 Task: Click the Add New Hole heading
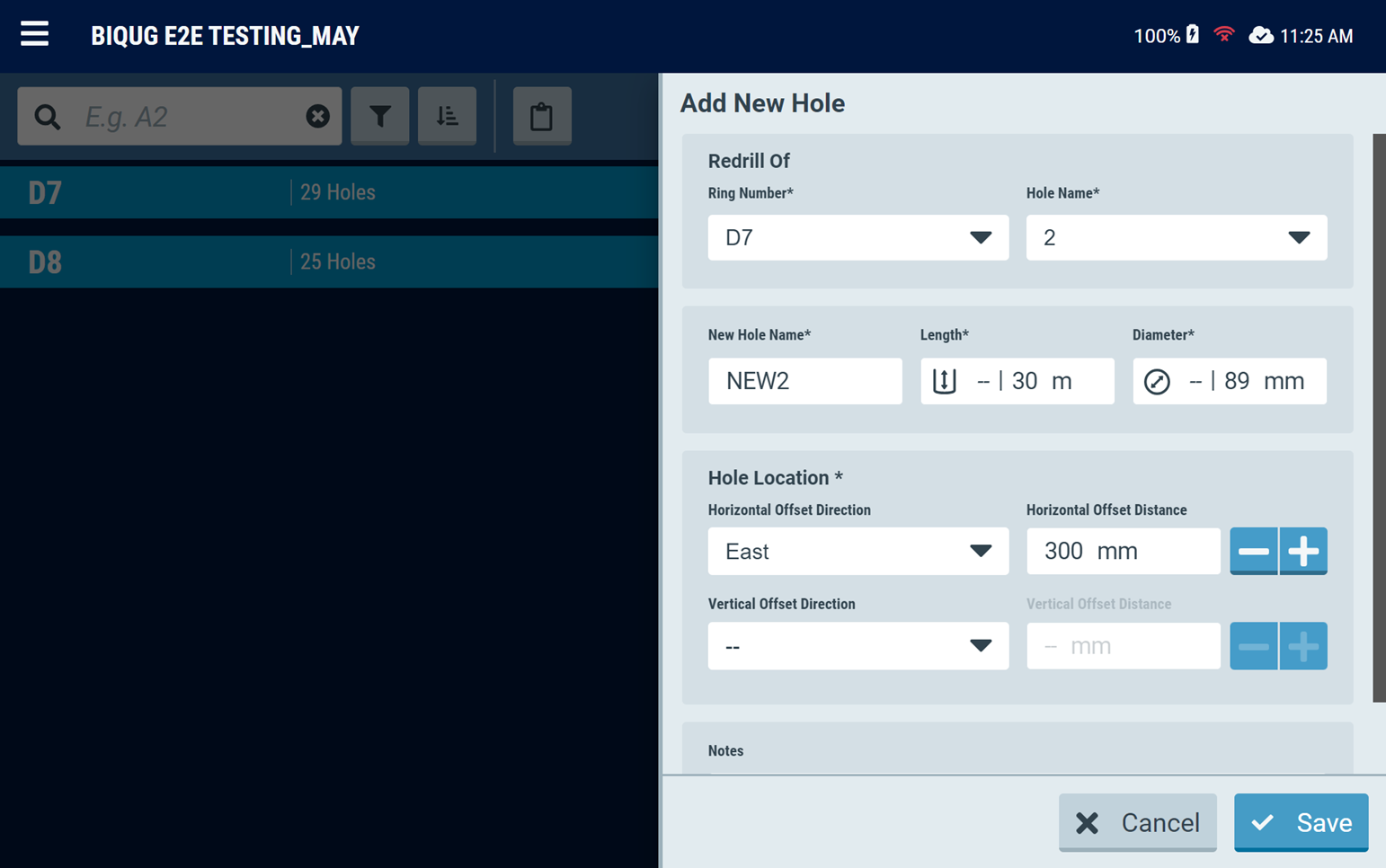[762, 103]
